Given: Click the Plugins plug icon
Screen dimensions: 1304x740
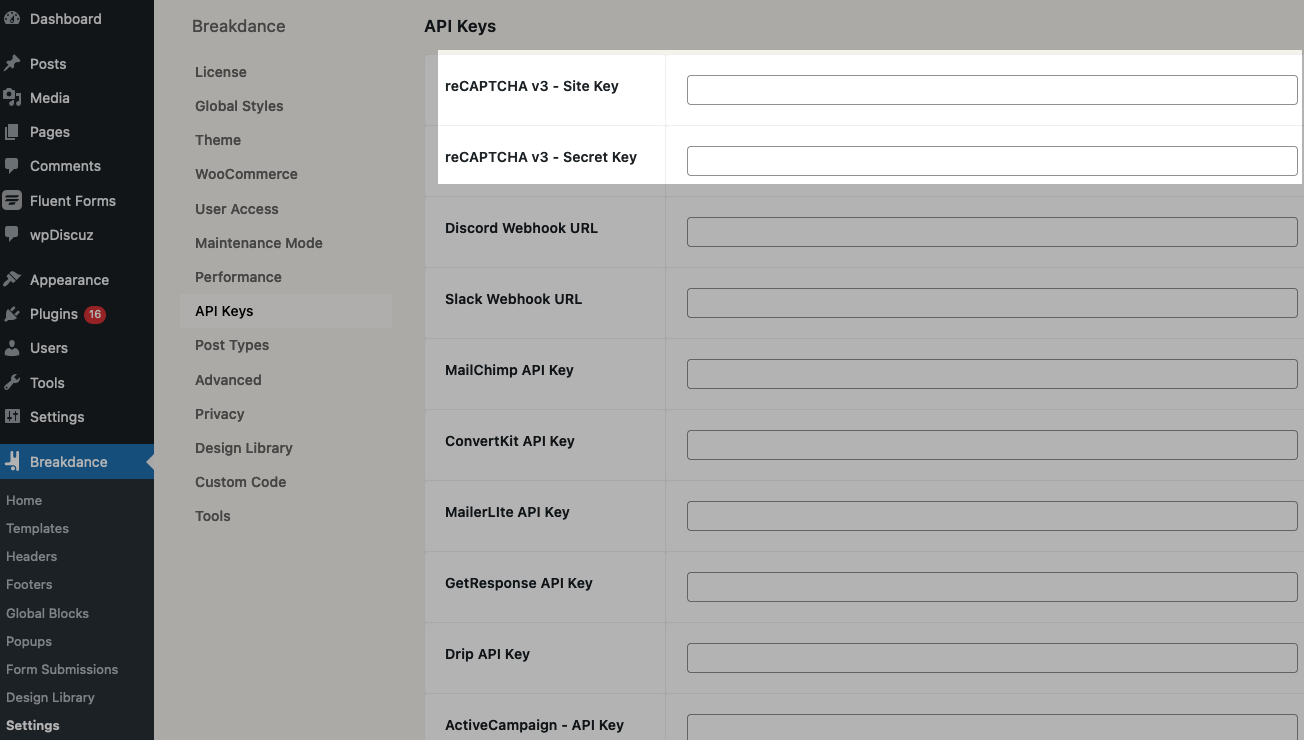Looking at the screenshot, I should click(x=12, y=314).
